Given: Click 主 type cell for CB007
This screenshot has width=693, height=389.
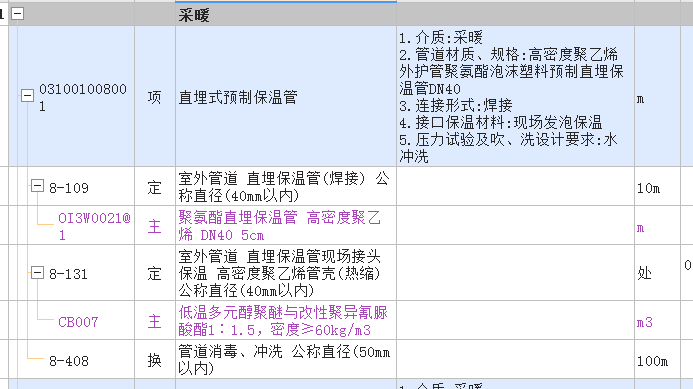Looking at the screenshot, I should pyautogui.click(x=155, y=320).
